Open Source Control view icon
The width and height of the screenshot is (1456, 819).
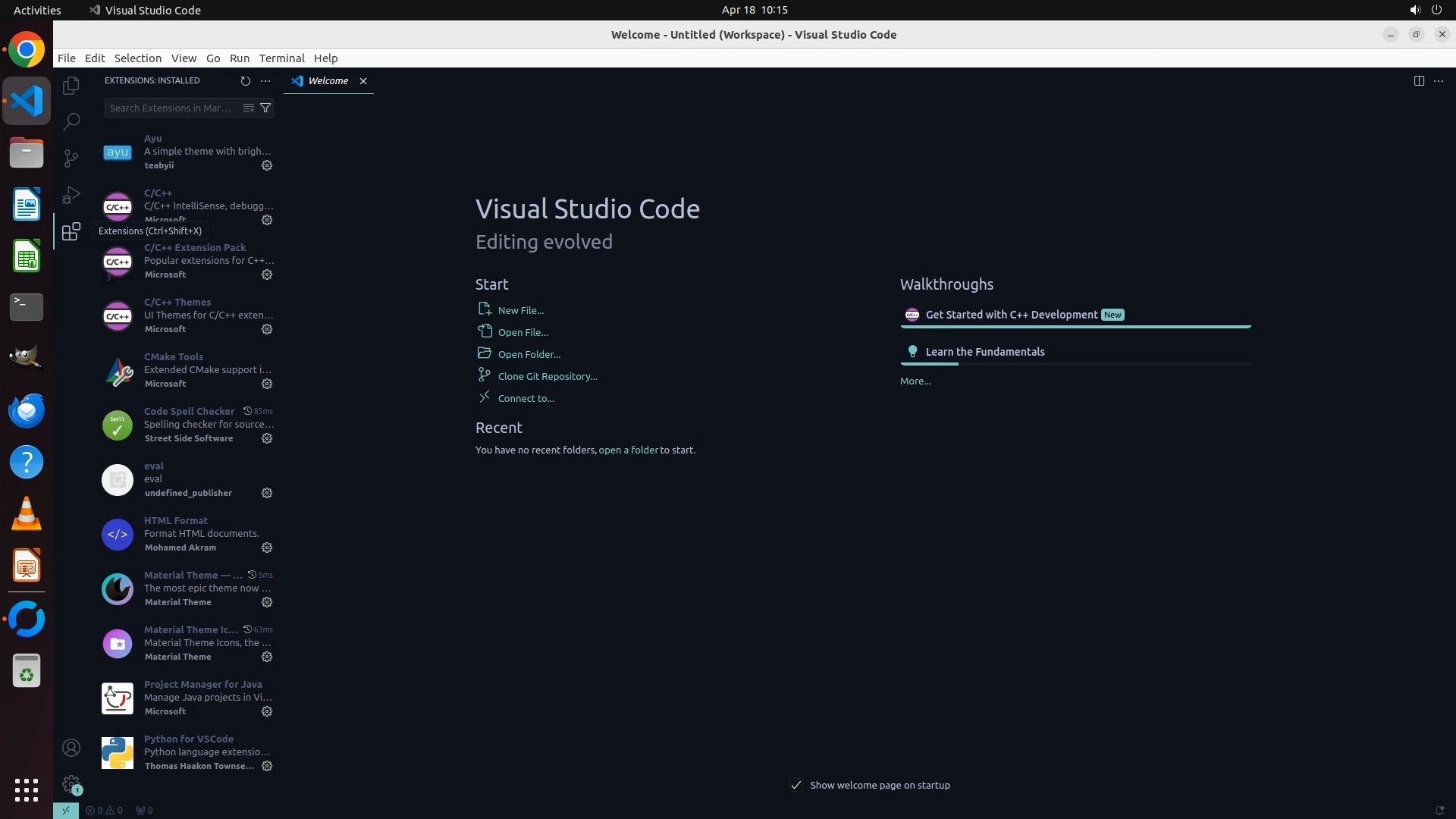click(71, 158)
